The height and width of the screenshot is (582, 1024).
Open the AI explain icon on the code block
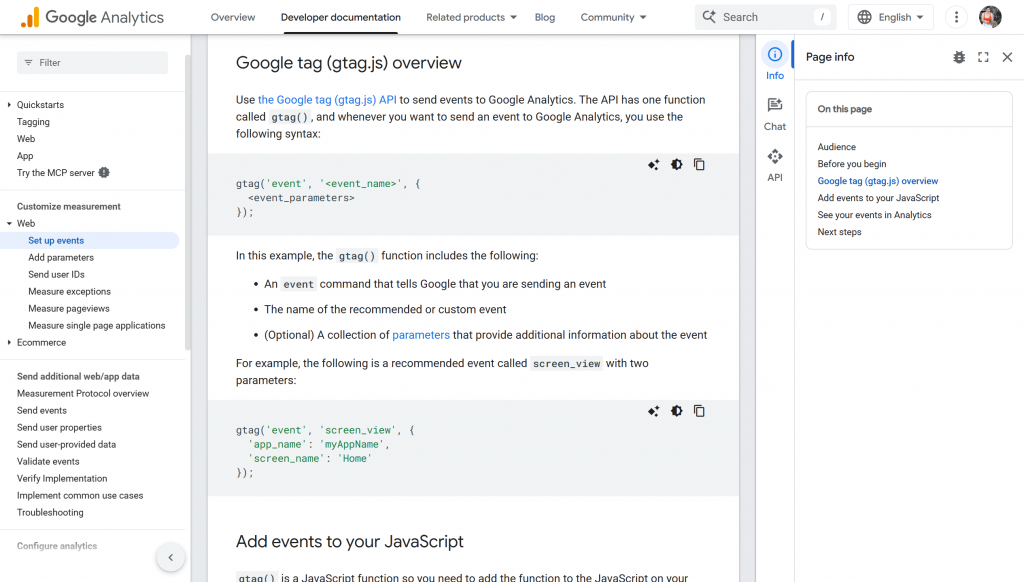[653, 164]
